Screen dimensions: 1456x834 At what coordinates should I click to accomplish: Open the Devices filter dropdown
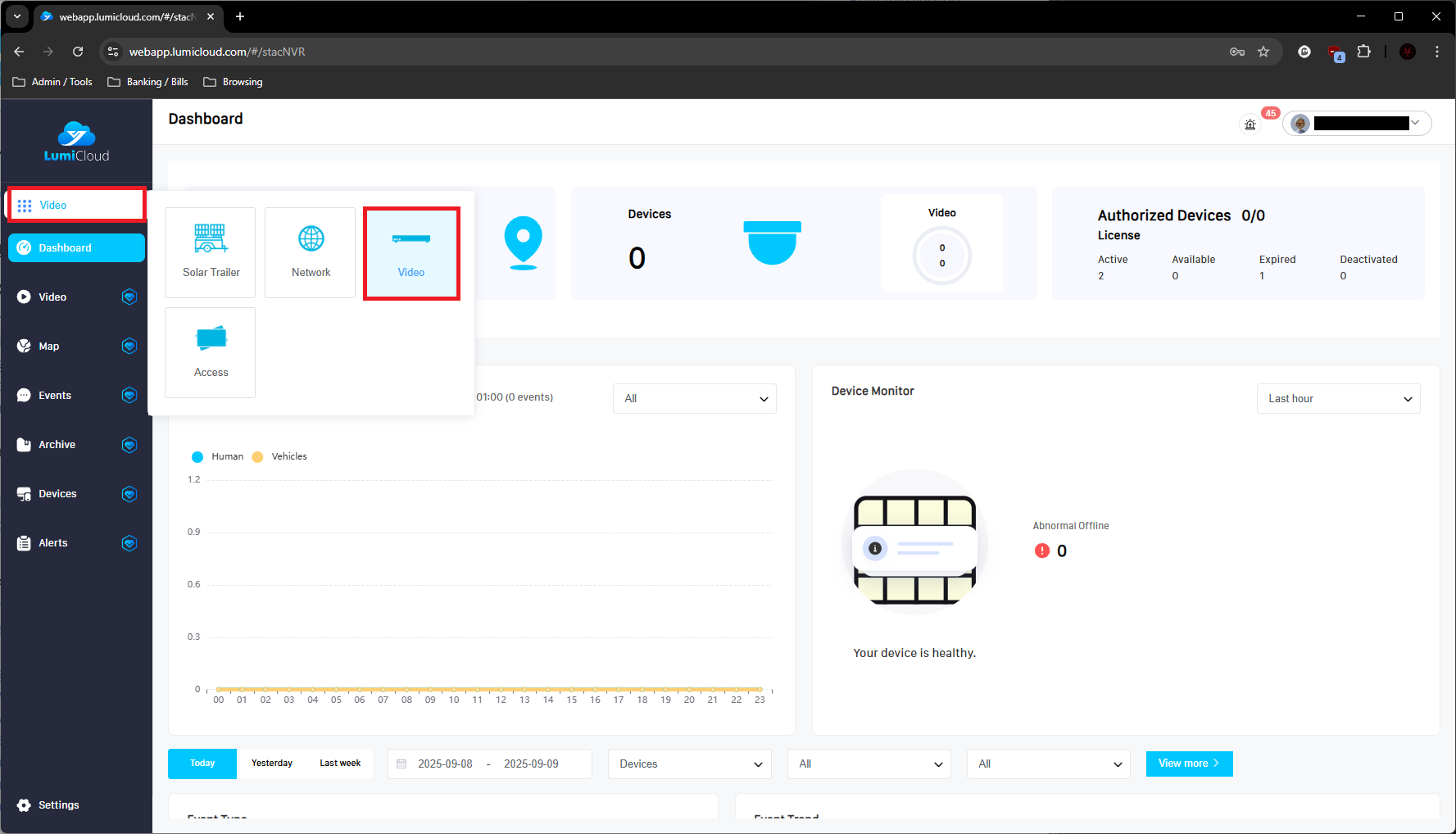pyautogui.click(x=689, y=764)
